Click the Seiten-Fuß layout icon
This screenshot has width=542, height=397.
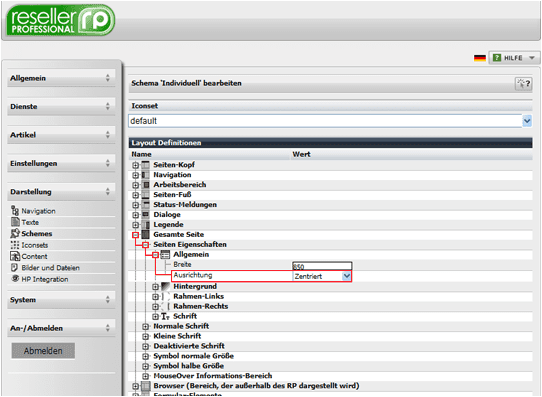pyautogui.click(x=146, y=195)
